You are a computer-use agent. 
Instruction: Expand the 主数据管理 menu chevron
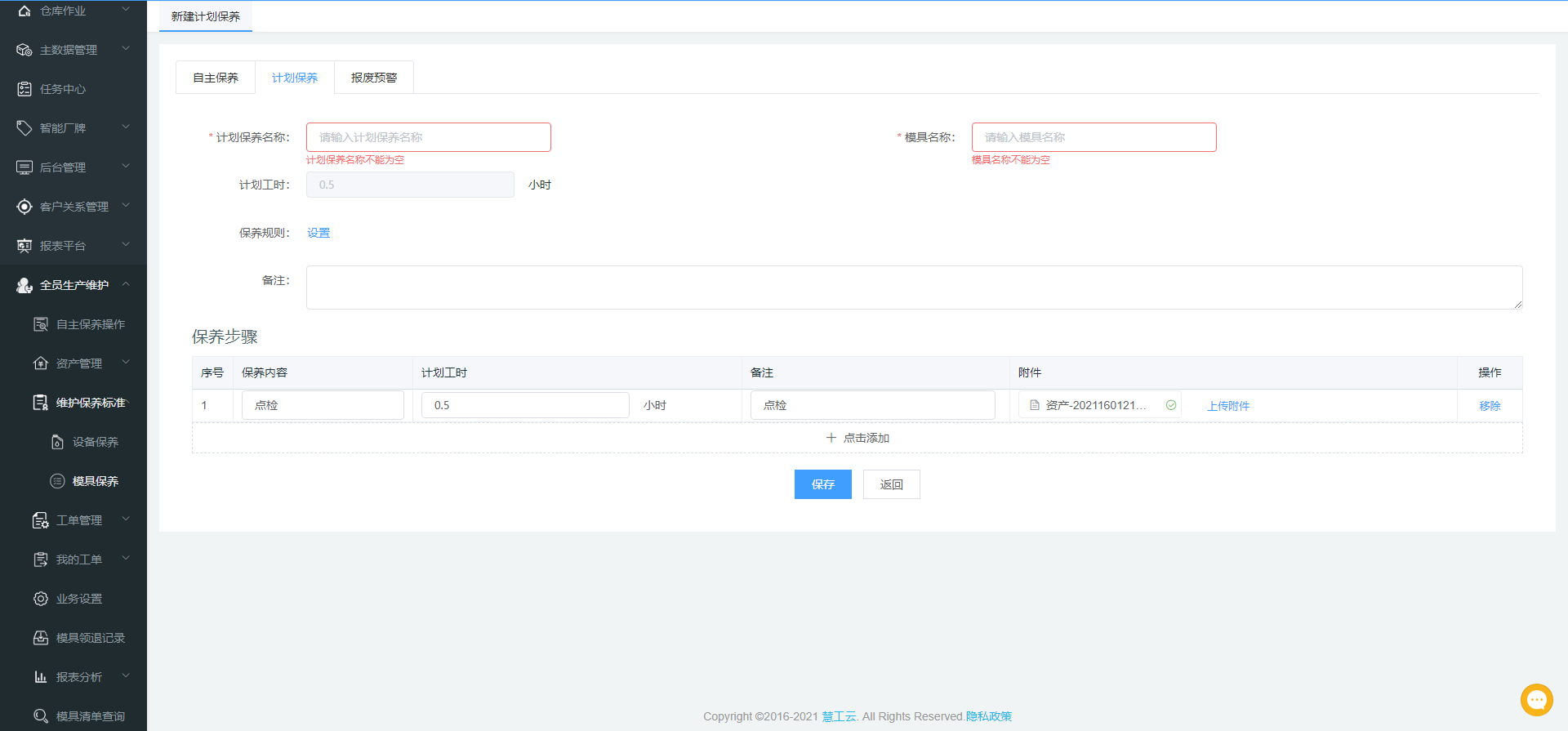tap(126, 49)
